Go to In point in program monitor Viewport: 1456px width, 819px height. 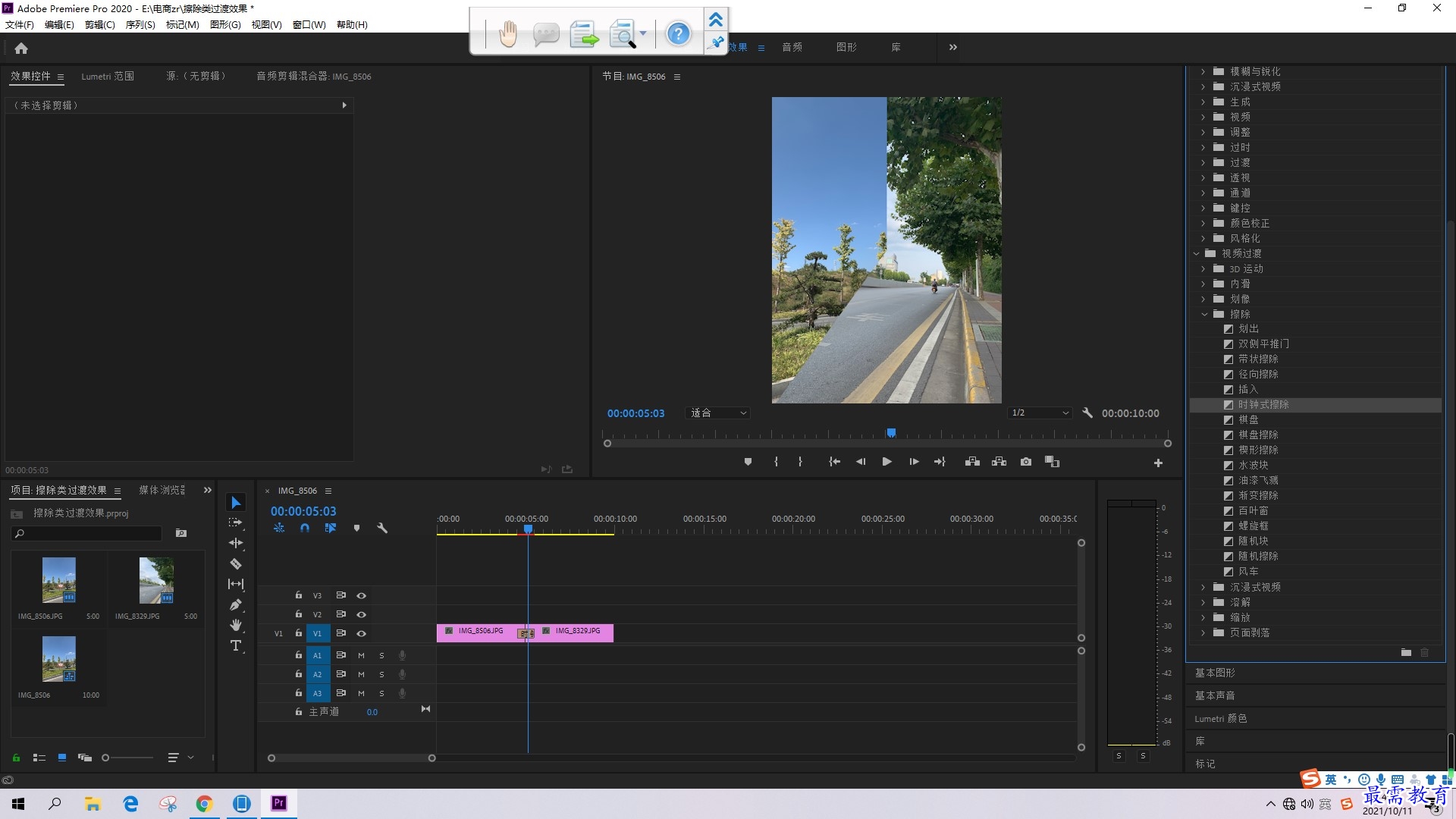click(x=834, y=462)
